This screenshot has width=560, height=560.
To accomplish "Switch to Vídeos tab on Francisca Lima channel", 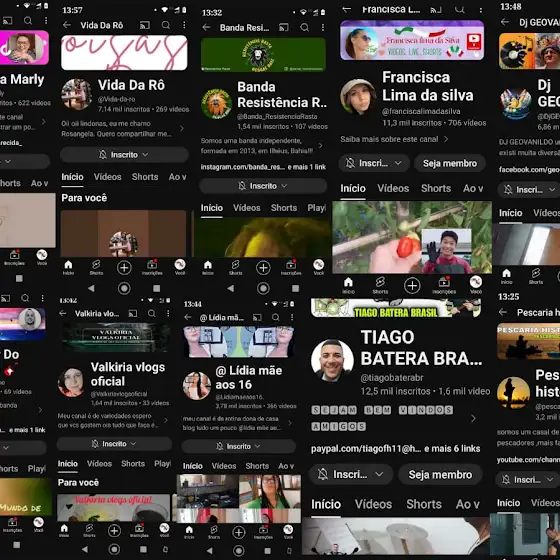I will point(393,188).
